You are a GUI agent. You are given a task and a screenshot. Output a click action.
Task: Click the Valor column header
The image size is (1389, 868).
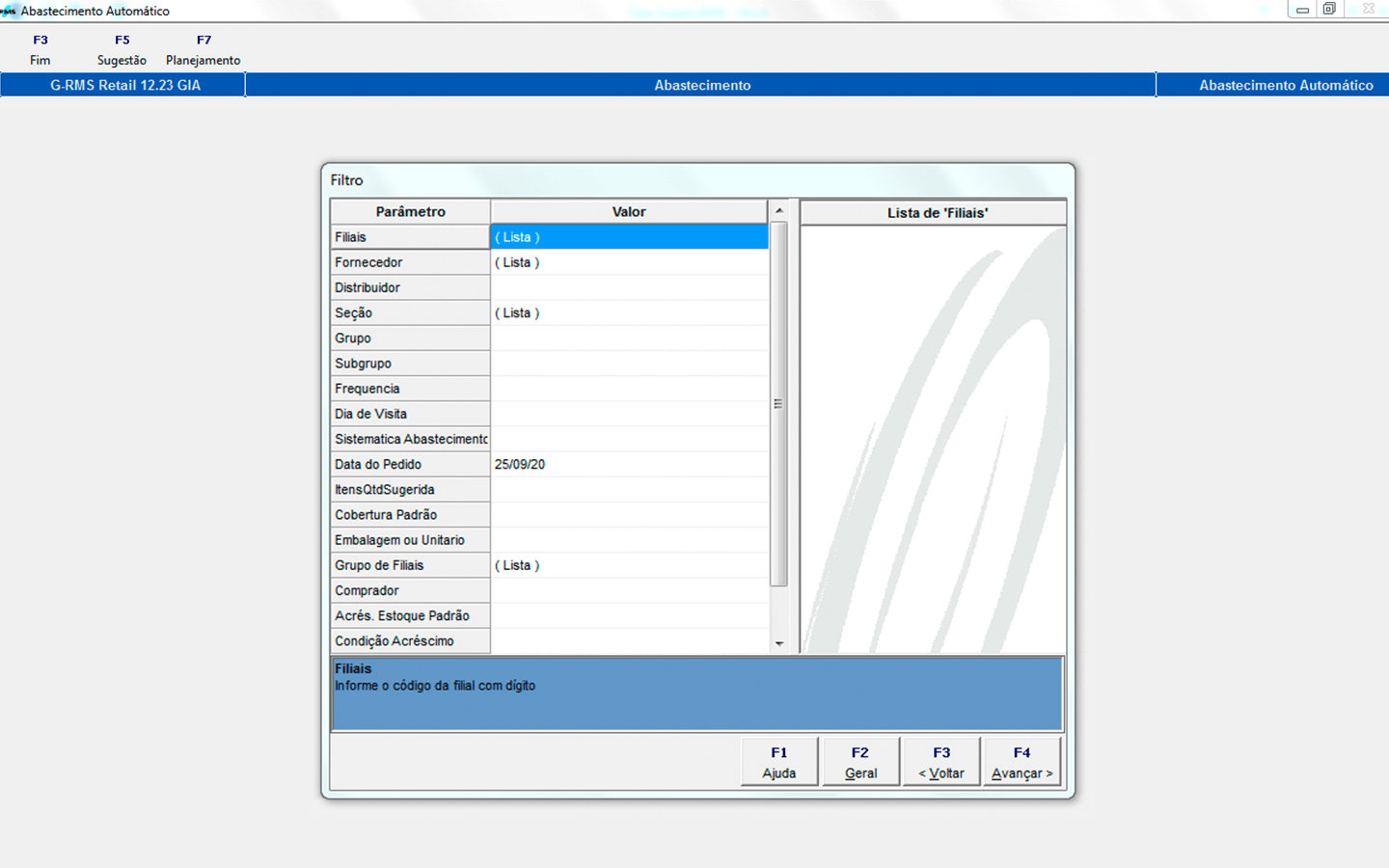[x=629, y=212]
